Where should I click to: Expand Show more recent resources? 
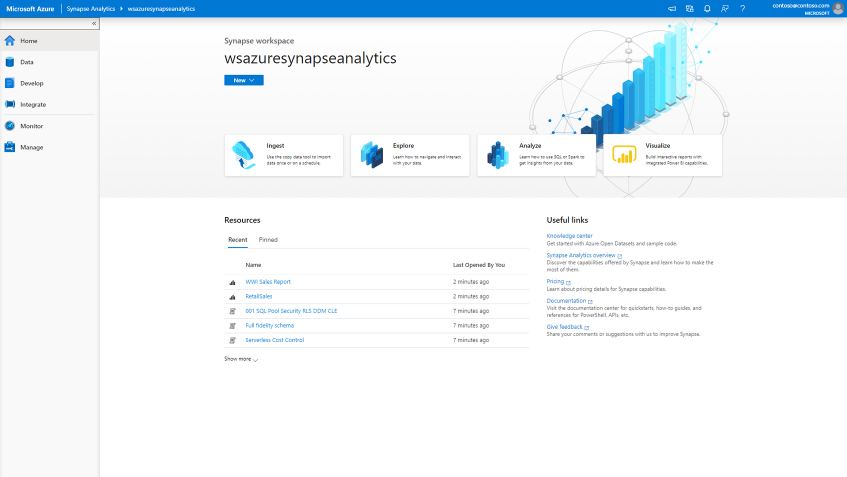(x=241, y=358)
